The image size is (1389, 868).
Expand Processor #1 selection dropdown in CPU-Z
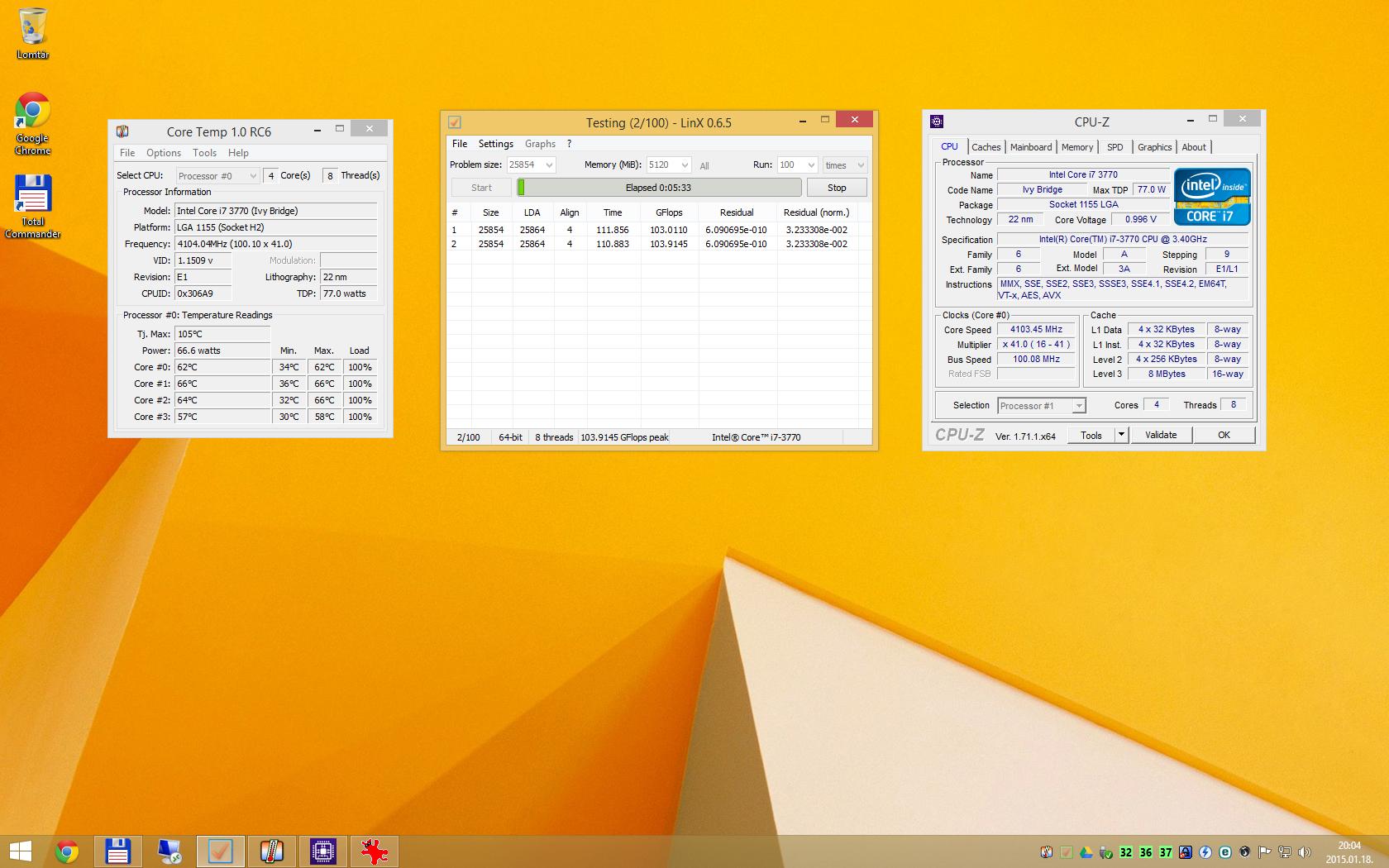click(x=1078, y=406)
